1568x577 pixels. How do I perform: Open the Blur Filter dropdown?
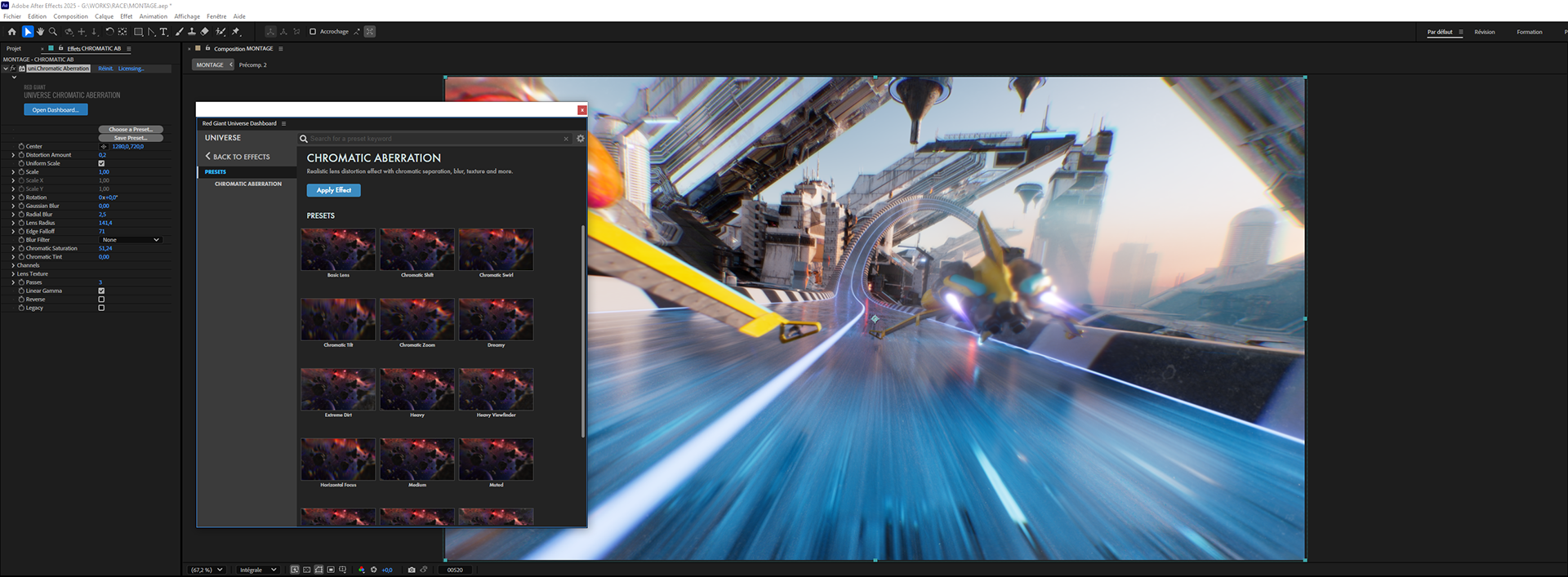pos(131,240)
